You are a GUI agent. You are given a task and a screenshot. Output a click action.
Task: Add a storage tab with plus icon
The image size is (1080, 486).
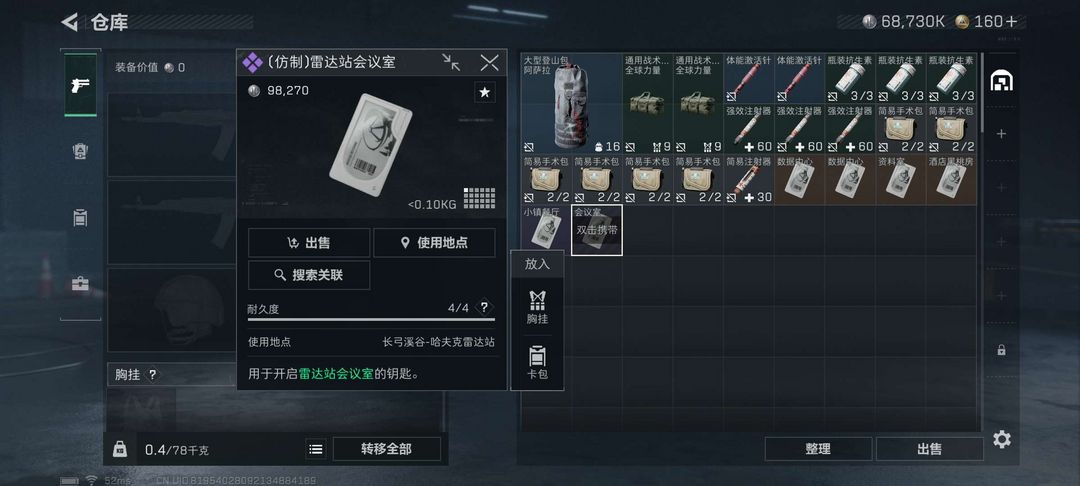pos(1001,134)
